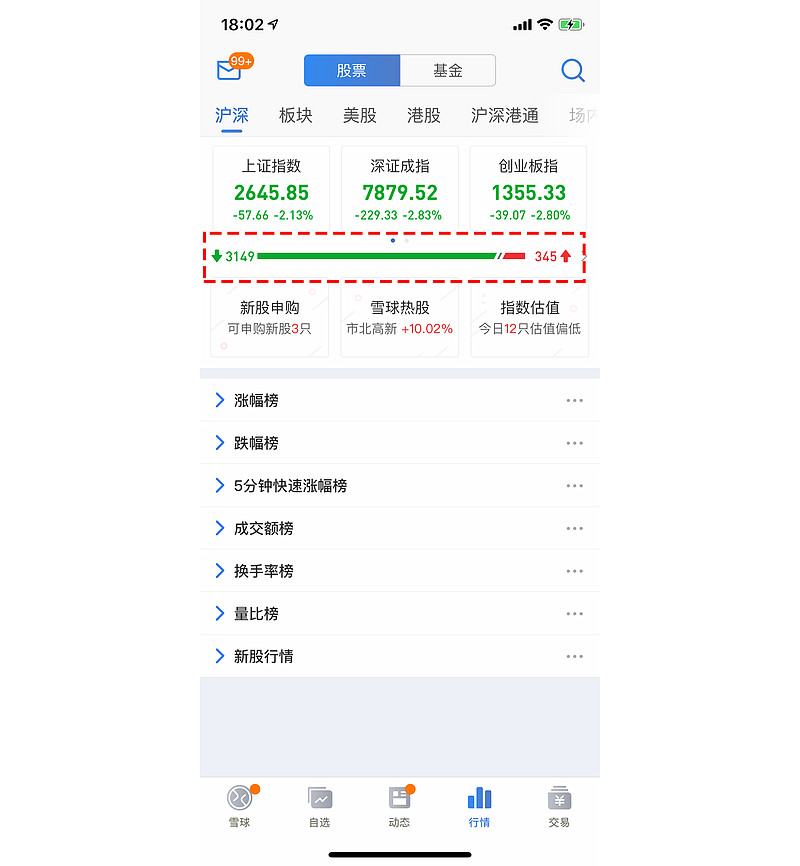Screen dimensions: 800x866
Task: Select the 板块 tab
Action: [x=296, y=115]
